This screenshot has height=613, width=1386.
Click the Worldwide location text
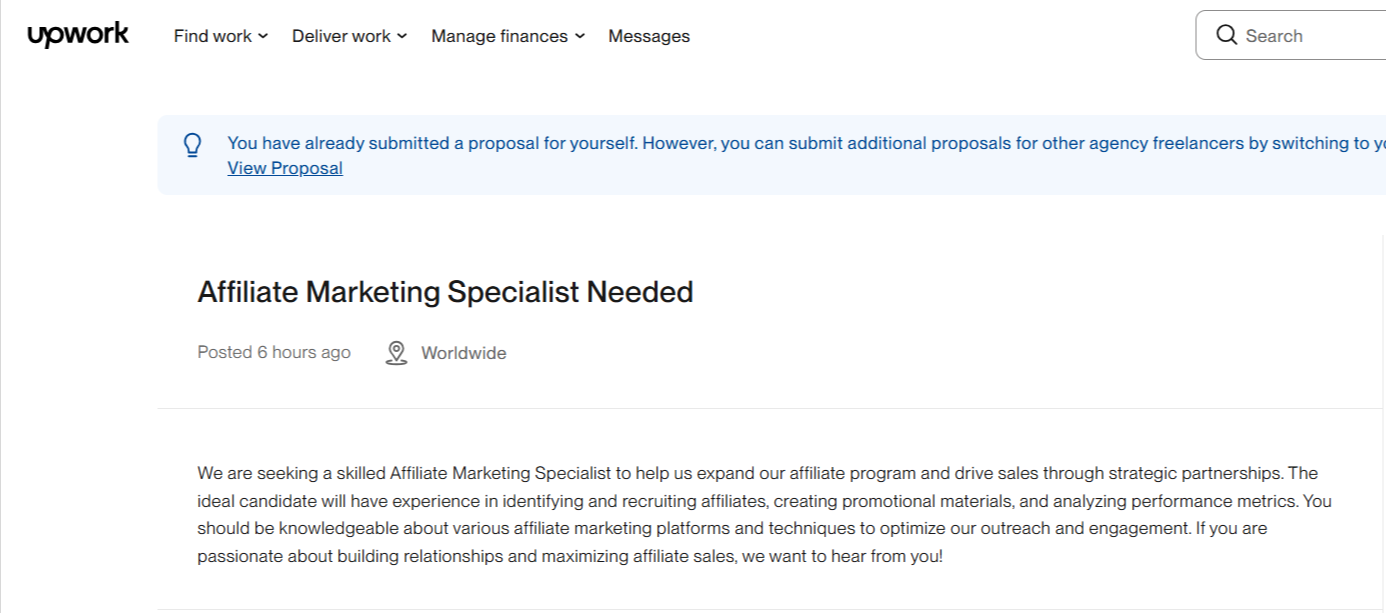coord(463,353)
